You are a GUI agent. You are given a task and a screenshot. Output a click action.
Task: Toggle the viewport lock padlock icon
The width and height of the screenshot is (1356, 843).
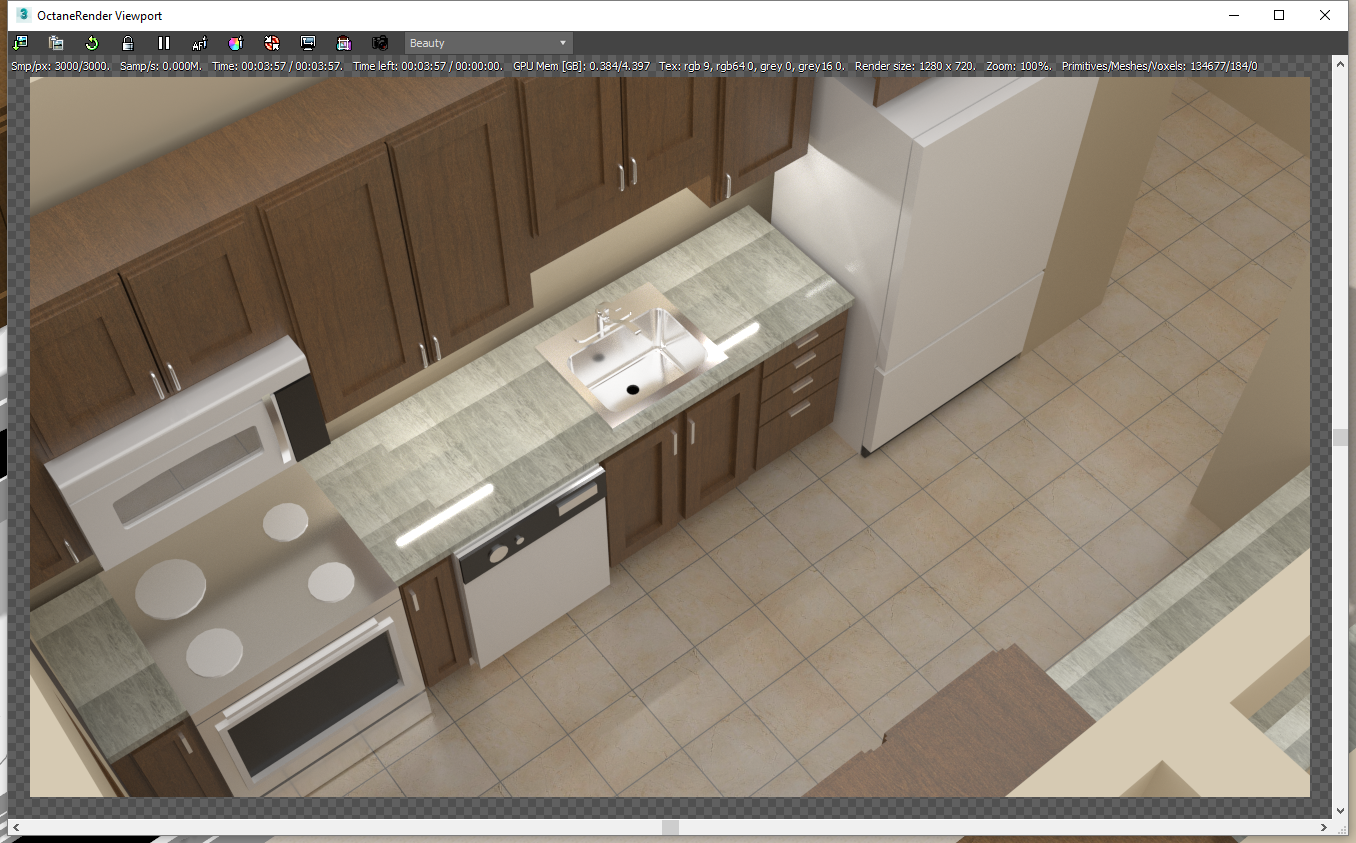pos(128,43)
